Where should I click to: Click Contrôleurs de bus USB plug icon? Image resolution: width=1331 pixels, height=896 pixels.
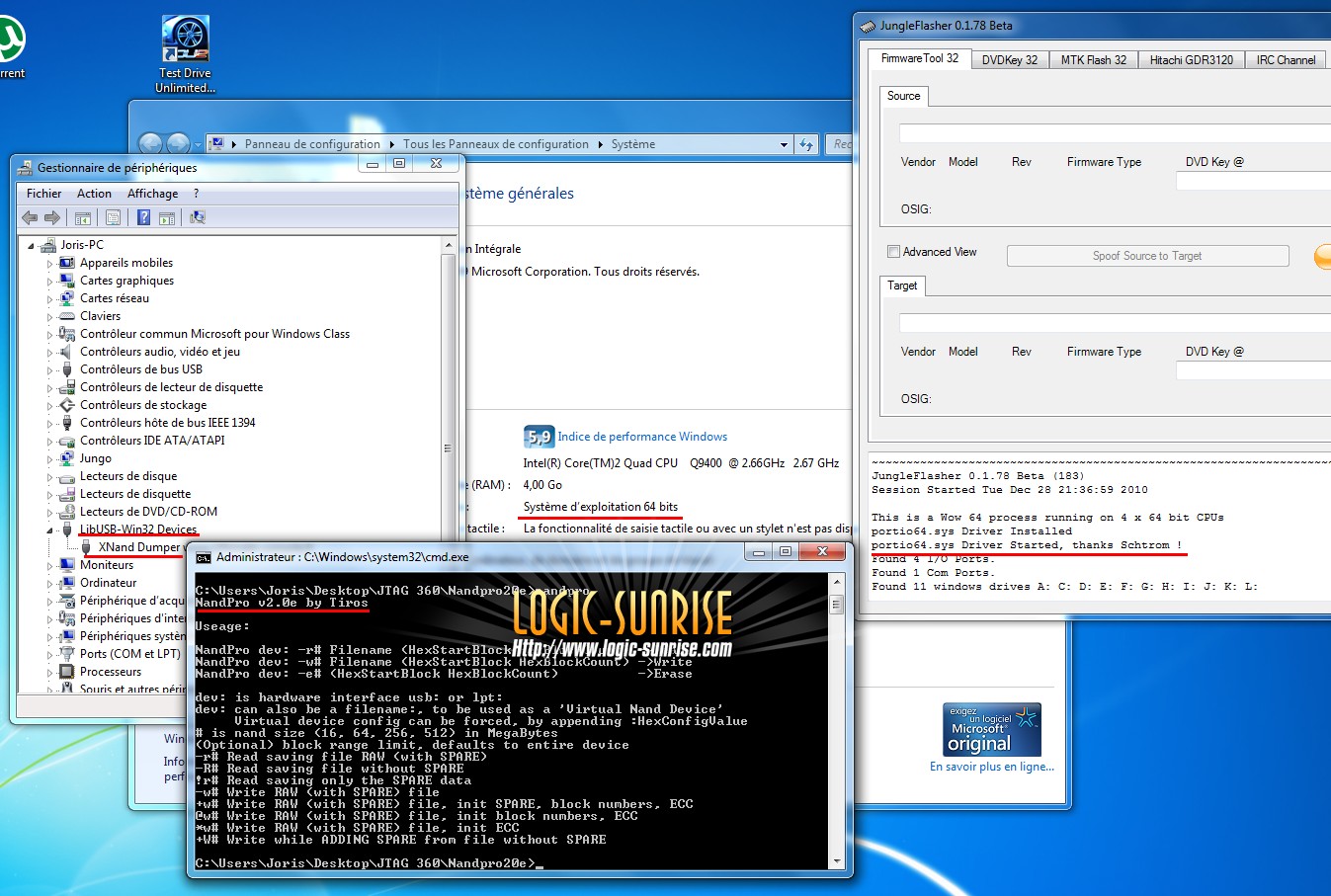pyautogui.click(x=67, y=369)
